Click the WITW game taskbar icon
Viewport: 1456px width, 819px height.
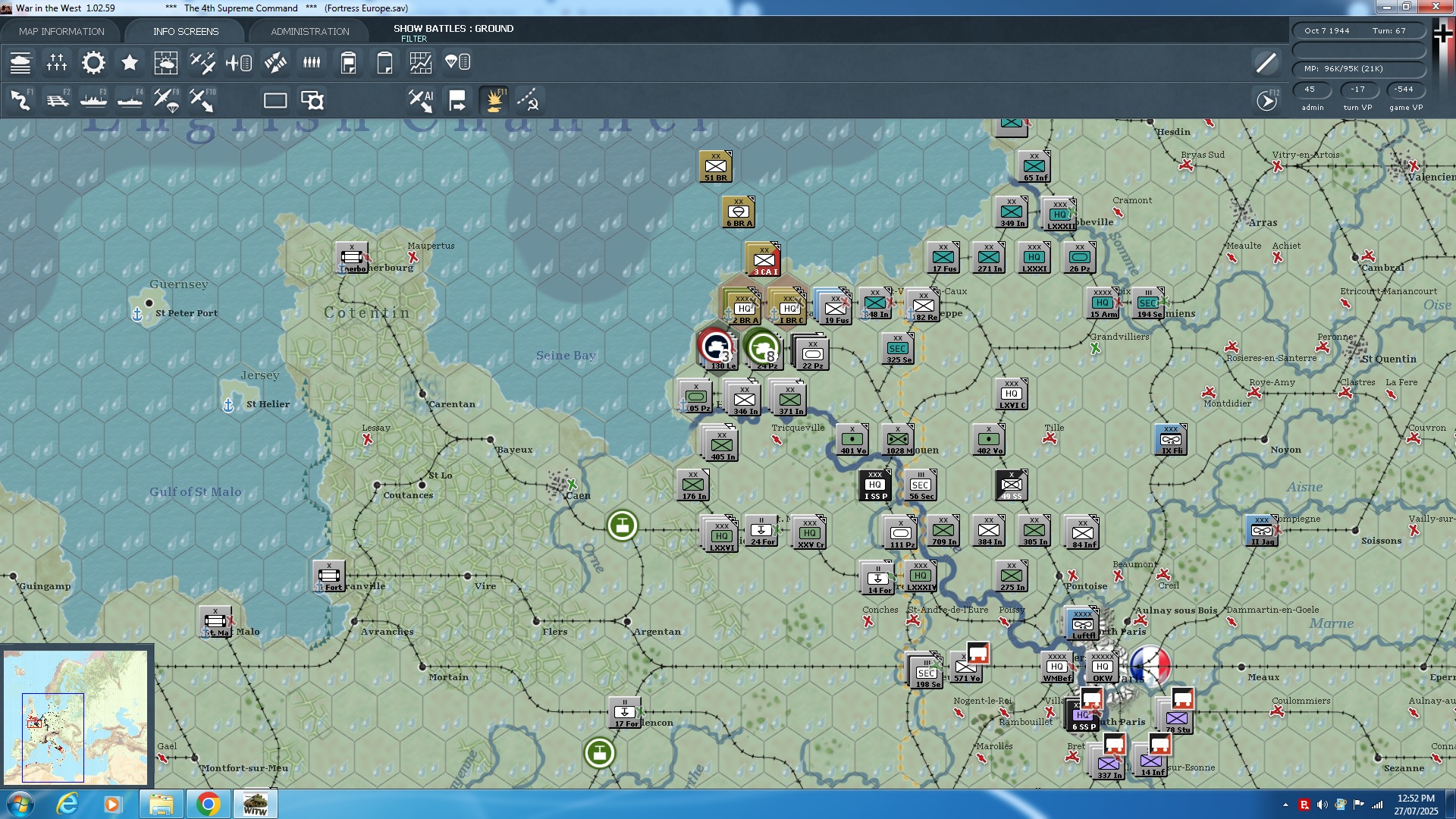255,804
